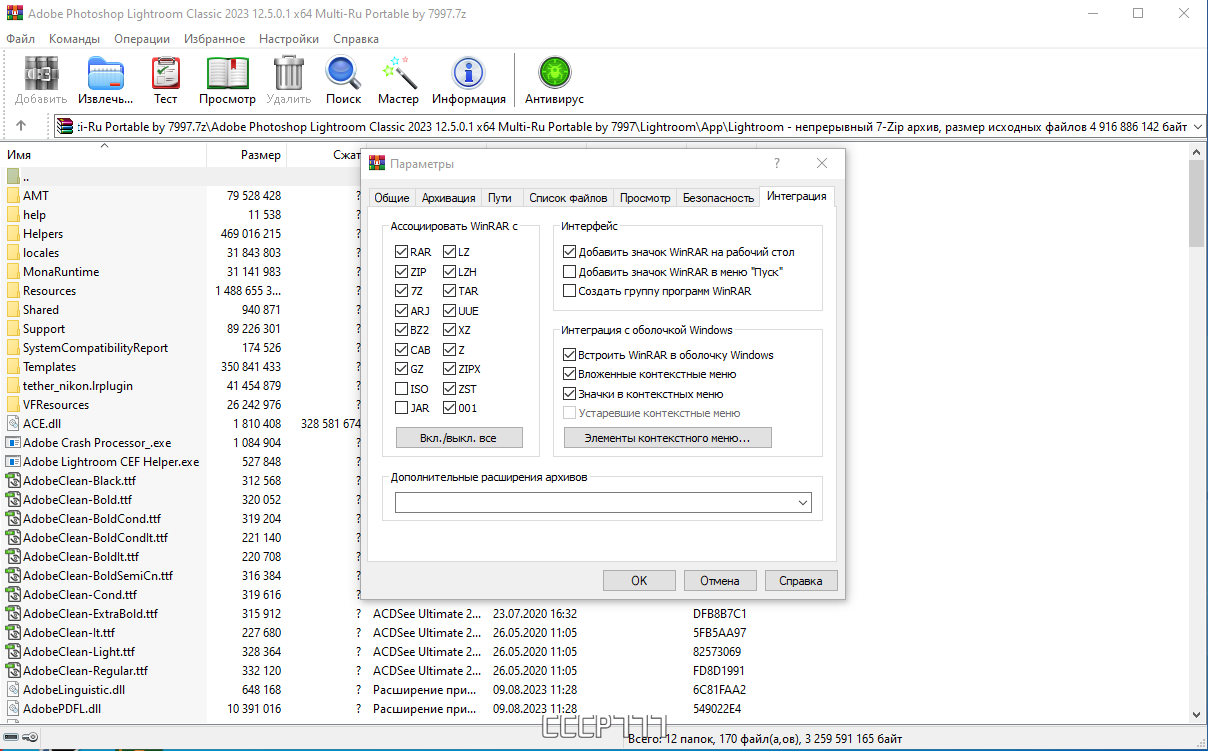
Task: Click the Adobe Crash Processor_.exe icon
Action: pos(13,442)
